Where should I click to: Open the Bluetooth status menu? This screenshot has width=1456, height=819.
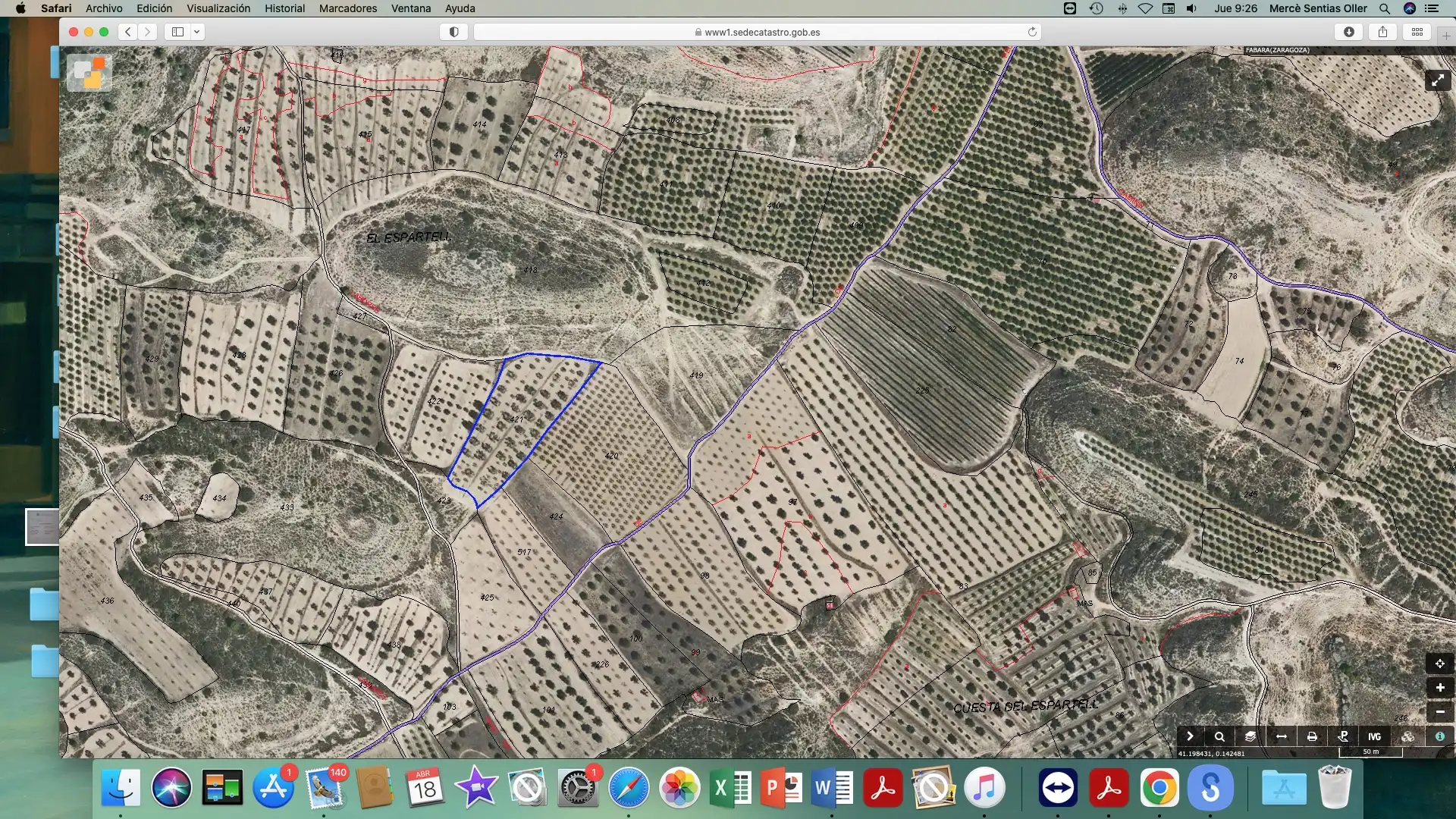(x=1122, y=8)
